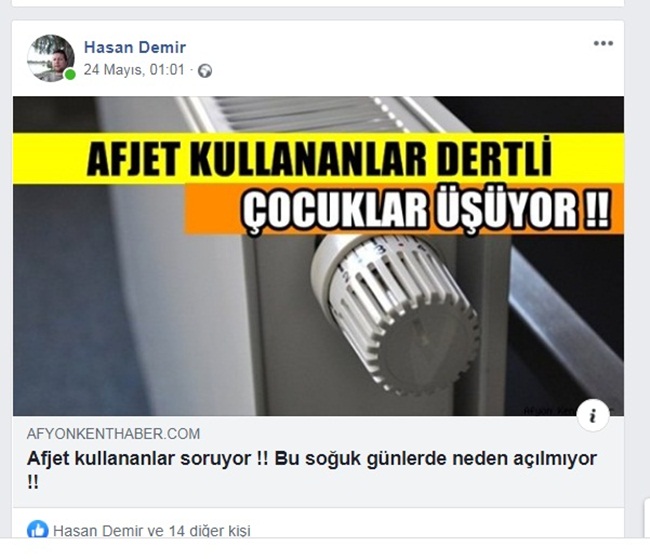The width and height of the screenshot is (650, 559).
Task: Click the globe public privacy icon
Action: click(x=205, y=71)
